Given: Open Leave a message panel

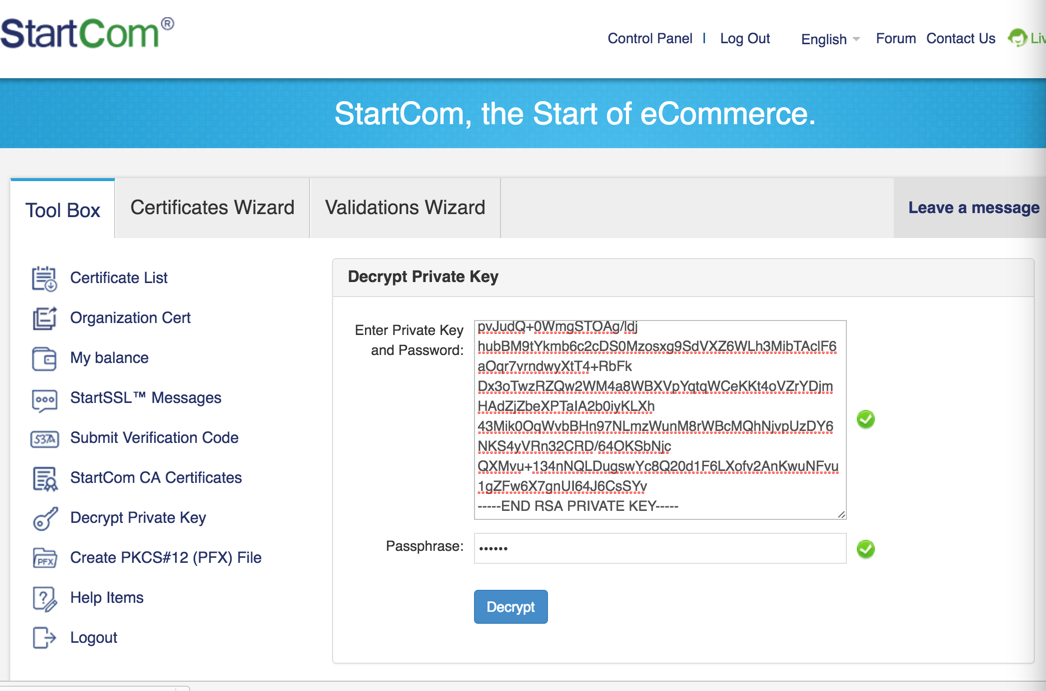Looking at the screenshot, I should pos(973,207).
